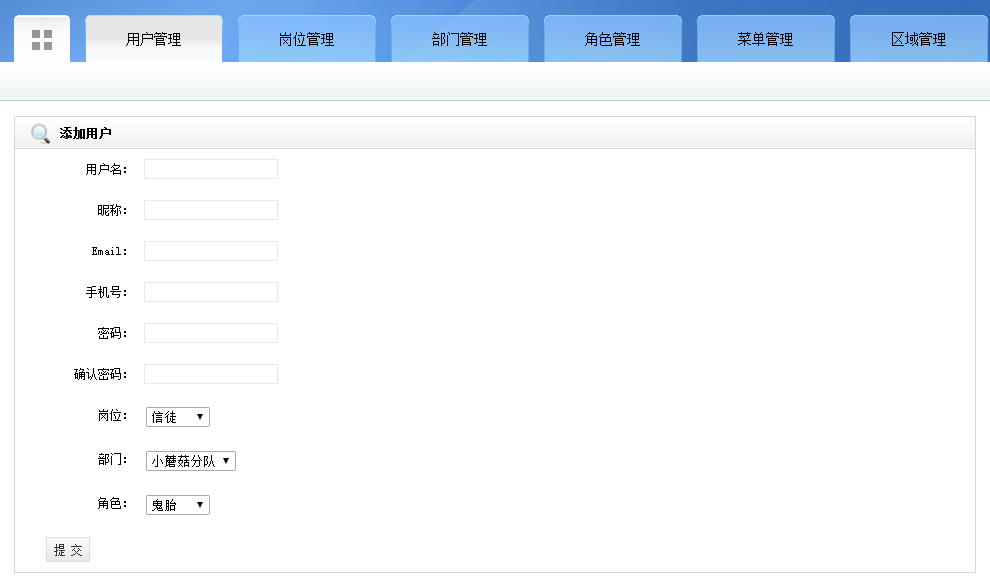Image resolution: width=990 pixels, height=580 pixels.
Task: Expand the 岗位 dropdown showing 信徒
Action: click(178, 417)
